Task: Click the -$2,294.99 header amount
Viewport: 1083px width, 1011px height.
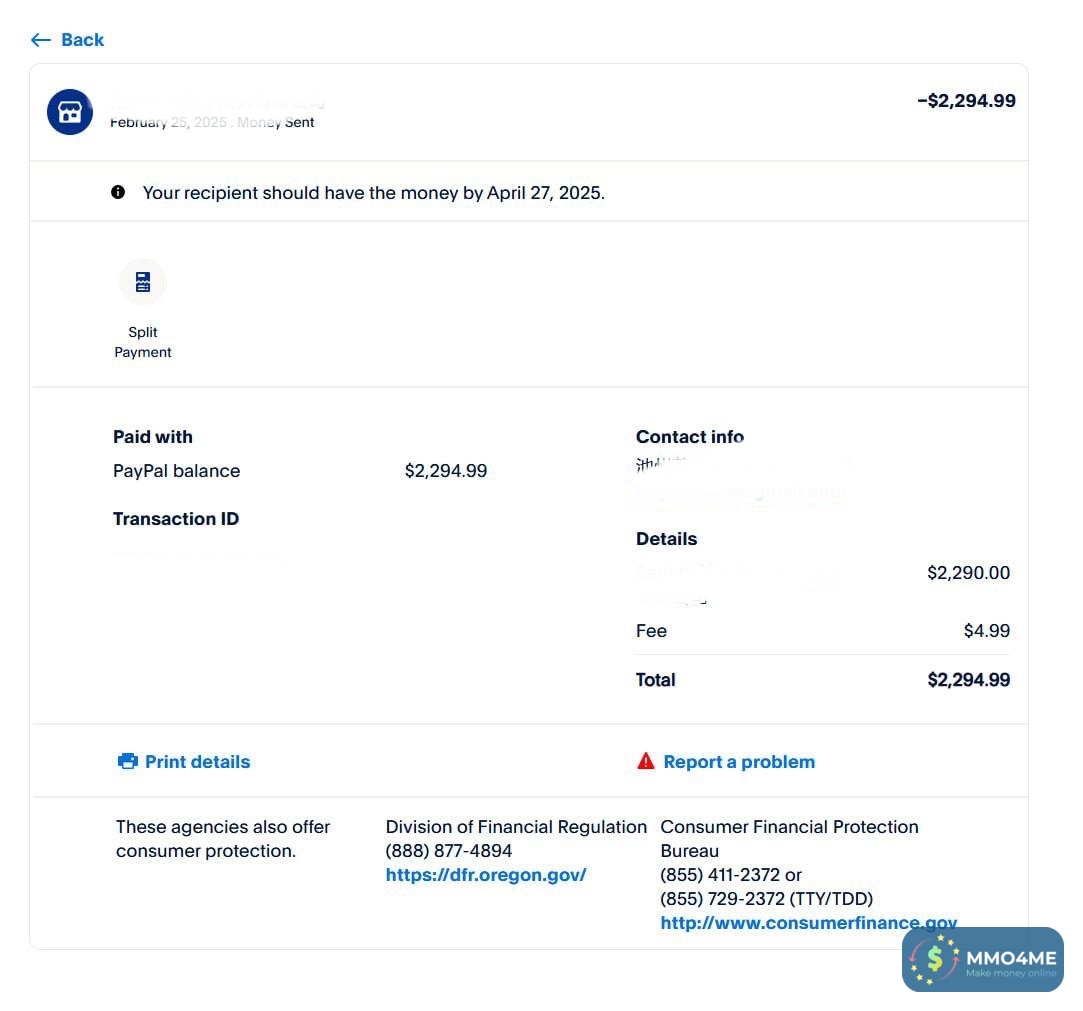Action: pos(966,101)
